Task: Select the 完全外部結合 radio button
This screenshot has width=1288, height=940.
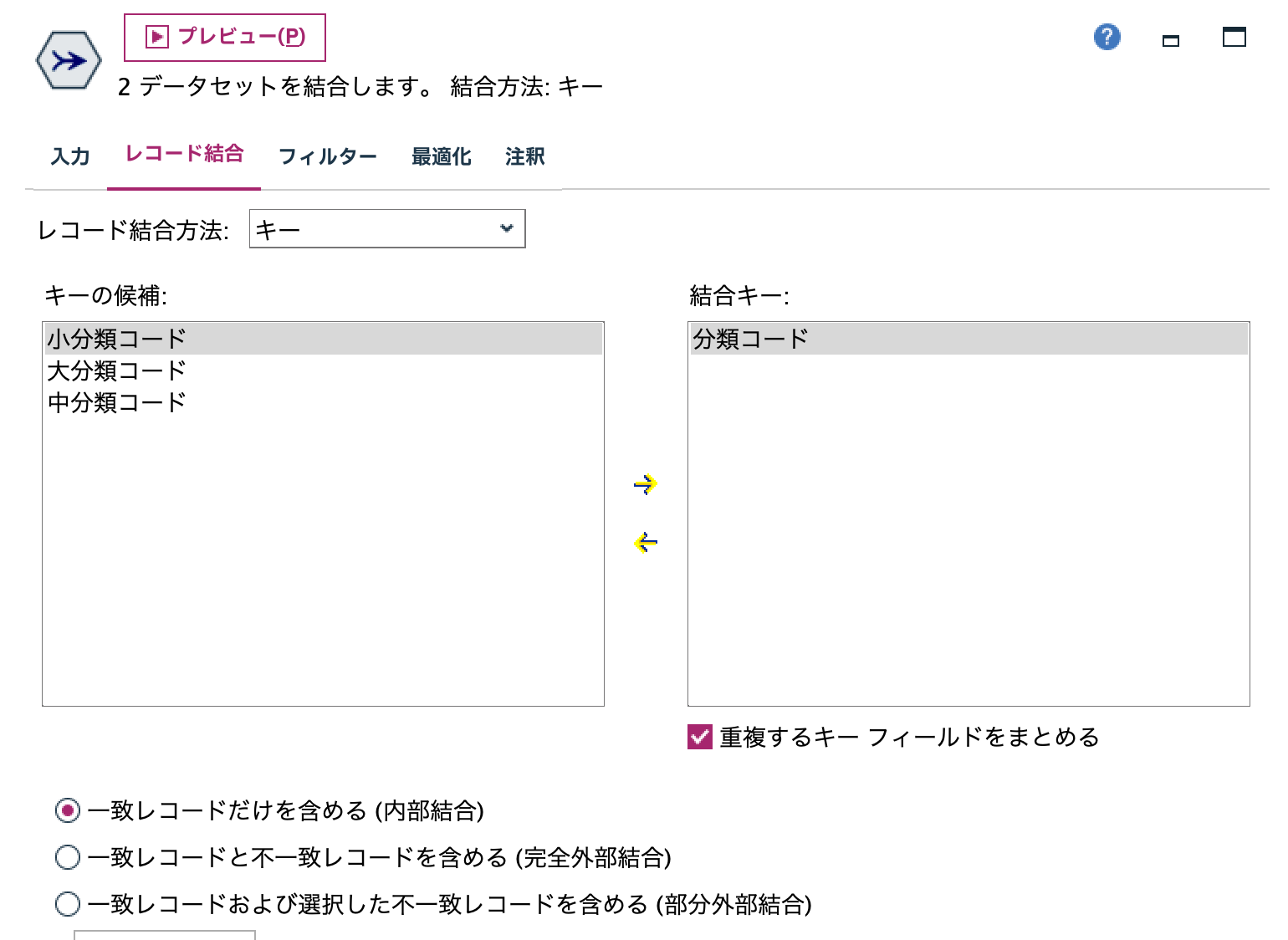Action: click(67, 857)
